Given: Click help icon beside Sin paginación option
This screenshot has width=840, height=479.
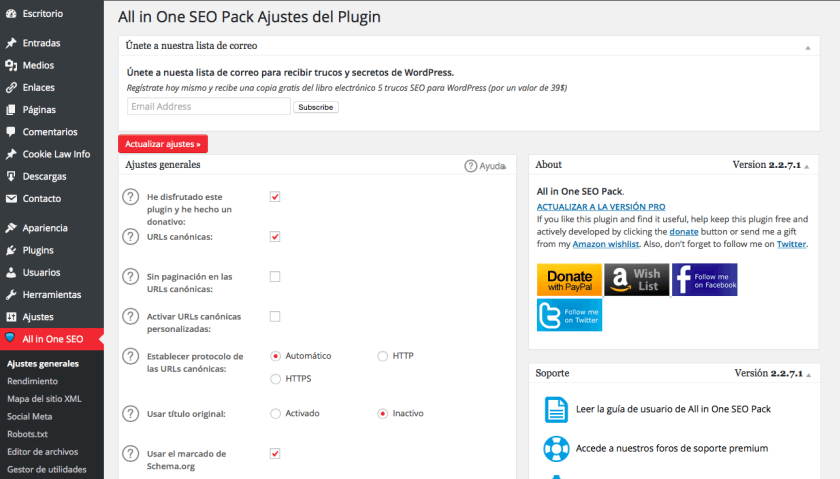Looking at the screenshot, I should (x=130, y=276).
